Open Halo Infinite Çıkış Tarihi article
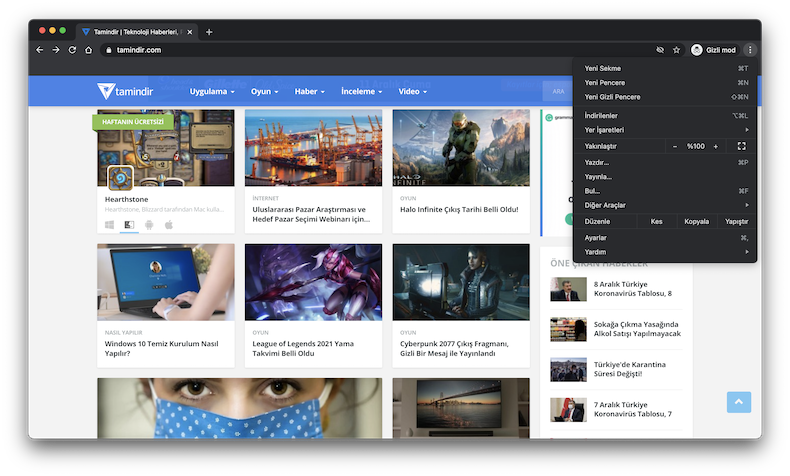Image resolution: width=790 pixels, height=476 pixels. (459, 210)
